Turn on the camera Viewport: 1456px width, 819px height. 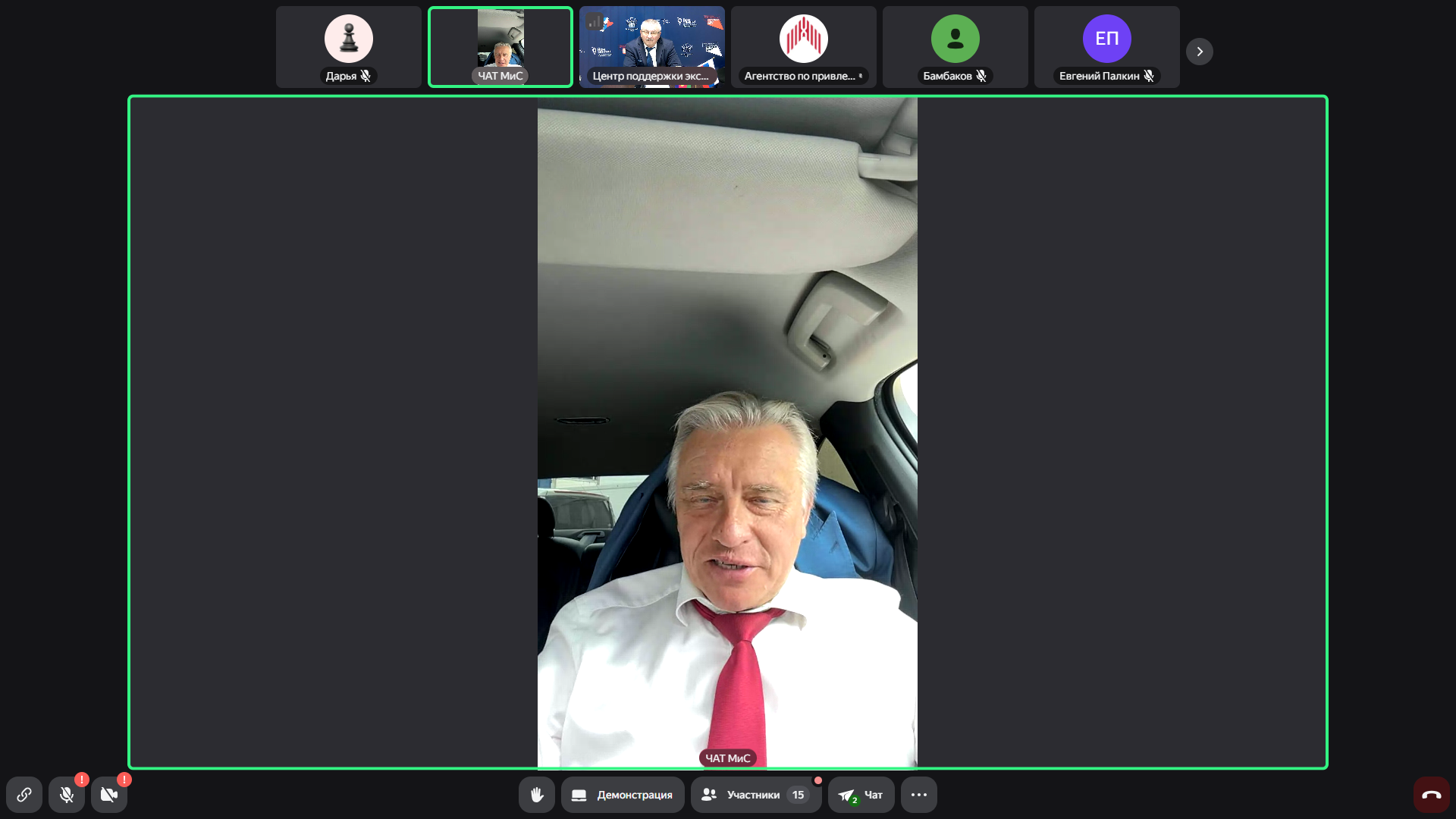pyautogui.click(x=109, y=795)
